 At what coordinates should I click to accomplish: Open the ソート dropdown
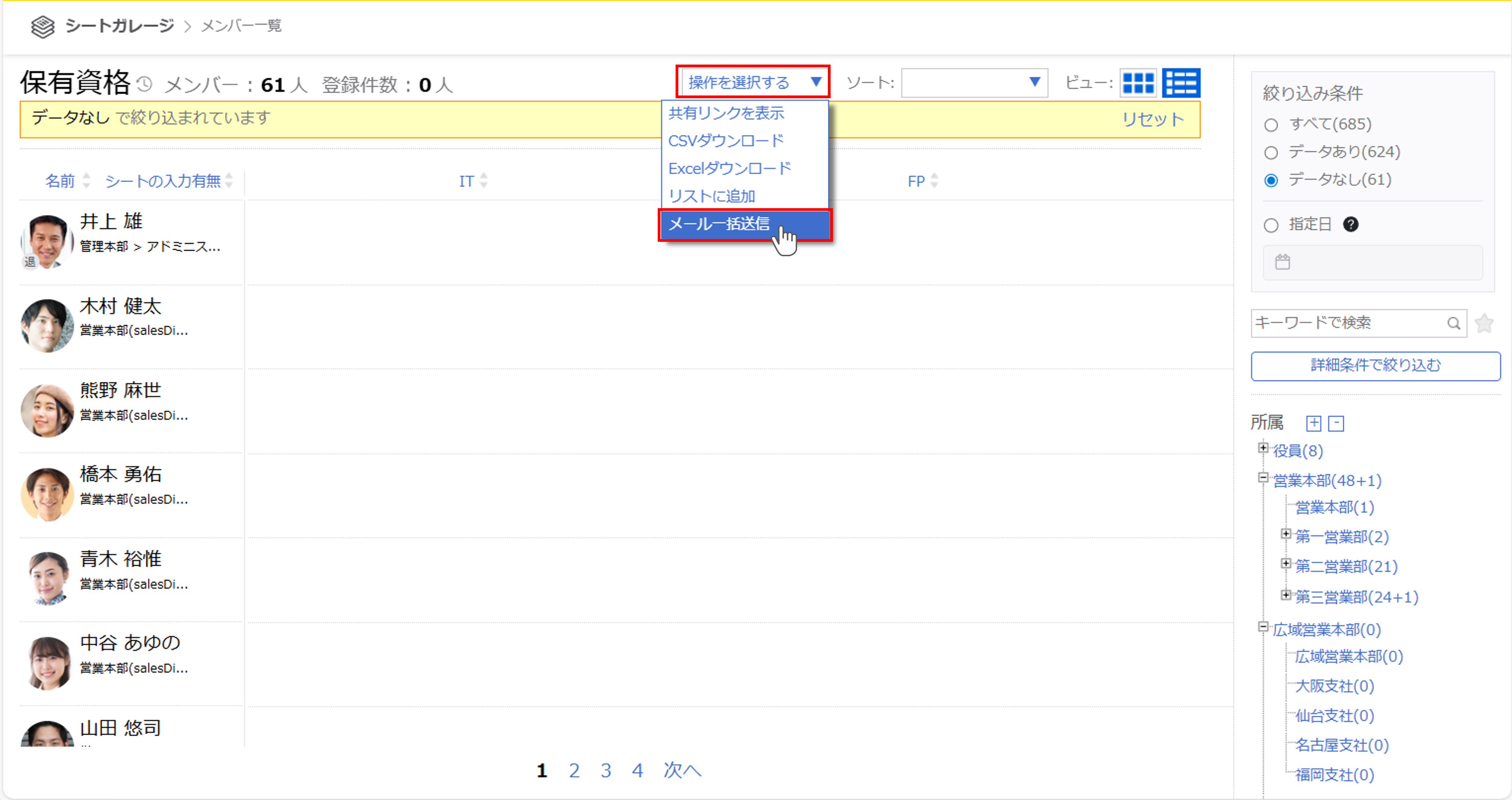point(974,83)
